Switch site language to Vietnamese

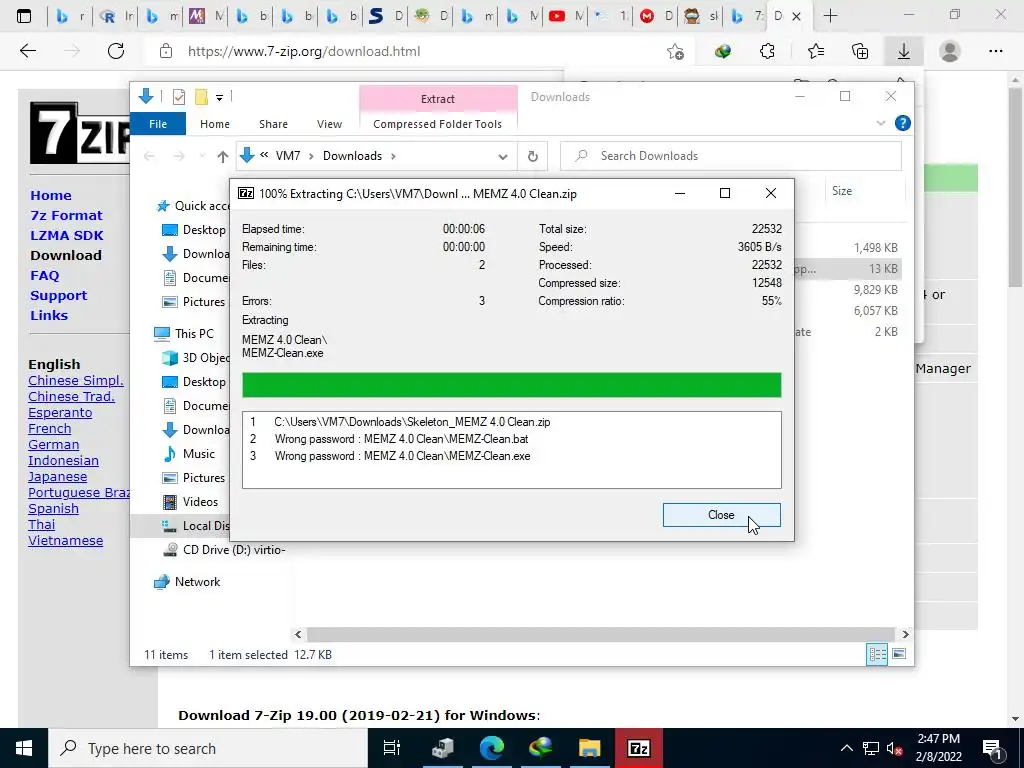(65, 541)
